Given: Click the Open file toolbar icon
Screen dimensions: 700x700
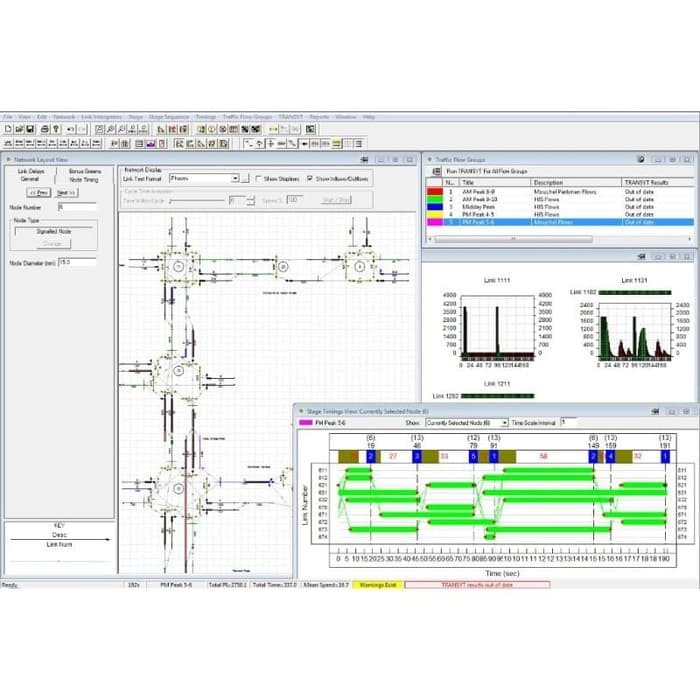Looking at the screenshot, I should [19, 129].
